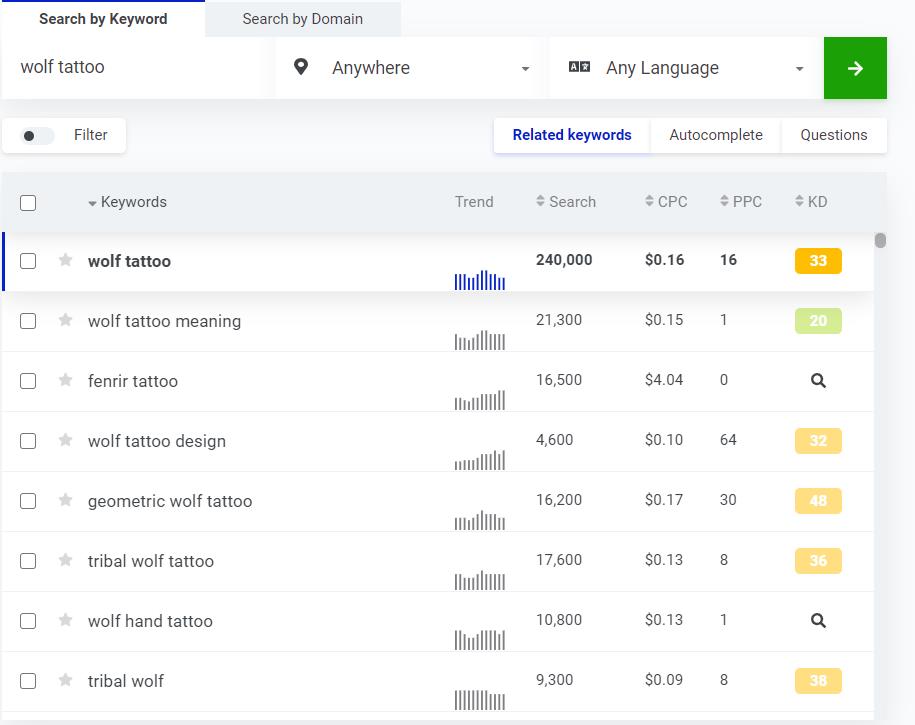This screenshot has height=725, width=915.
Task: Star the 'tribal wolf tattoo' keyword
Action: 66,560
